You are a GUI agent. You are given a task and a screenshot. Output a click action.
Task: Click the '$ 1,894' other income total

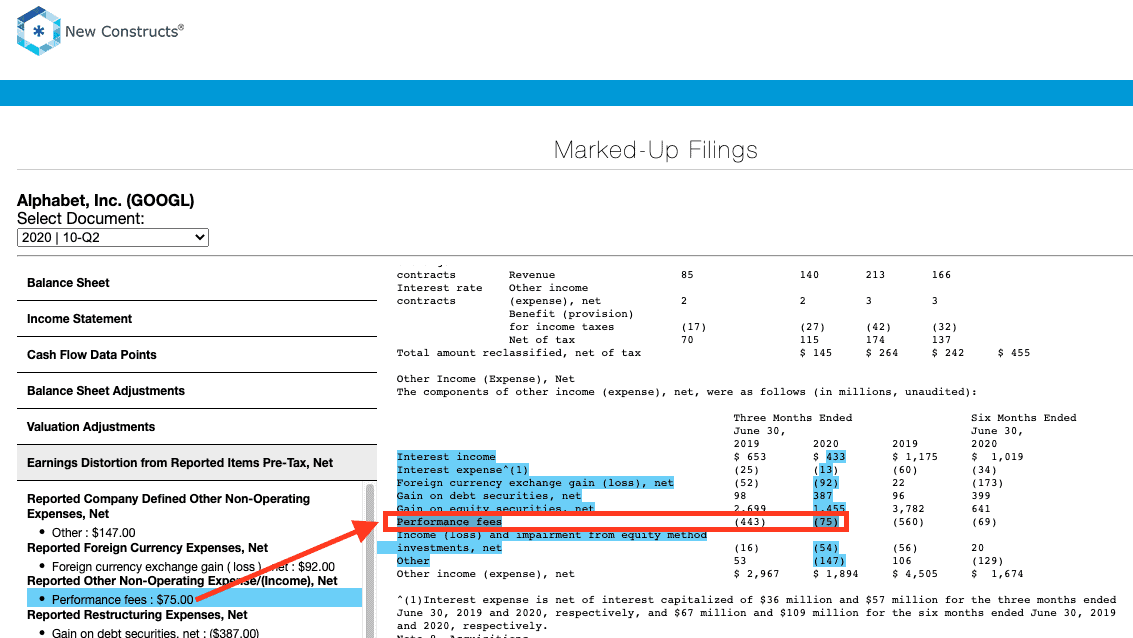pos(835,574)
